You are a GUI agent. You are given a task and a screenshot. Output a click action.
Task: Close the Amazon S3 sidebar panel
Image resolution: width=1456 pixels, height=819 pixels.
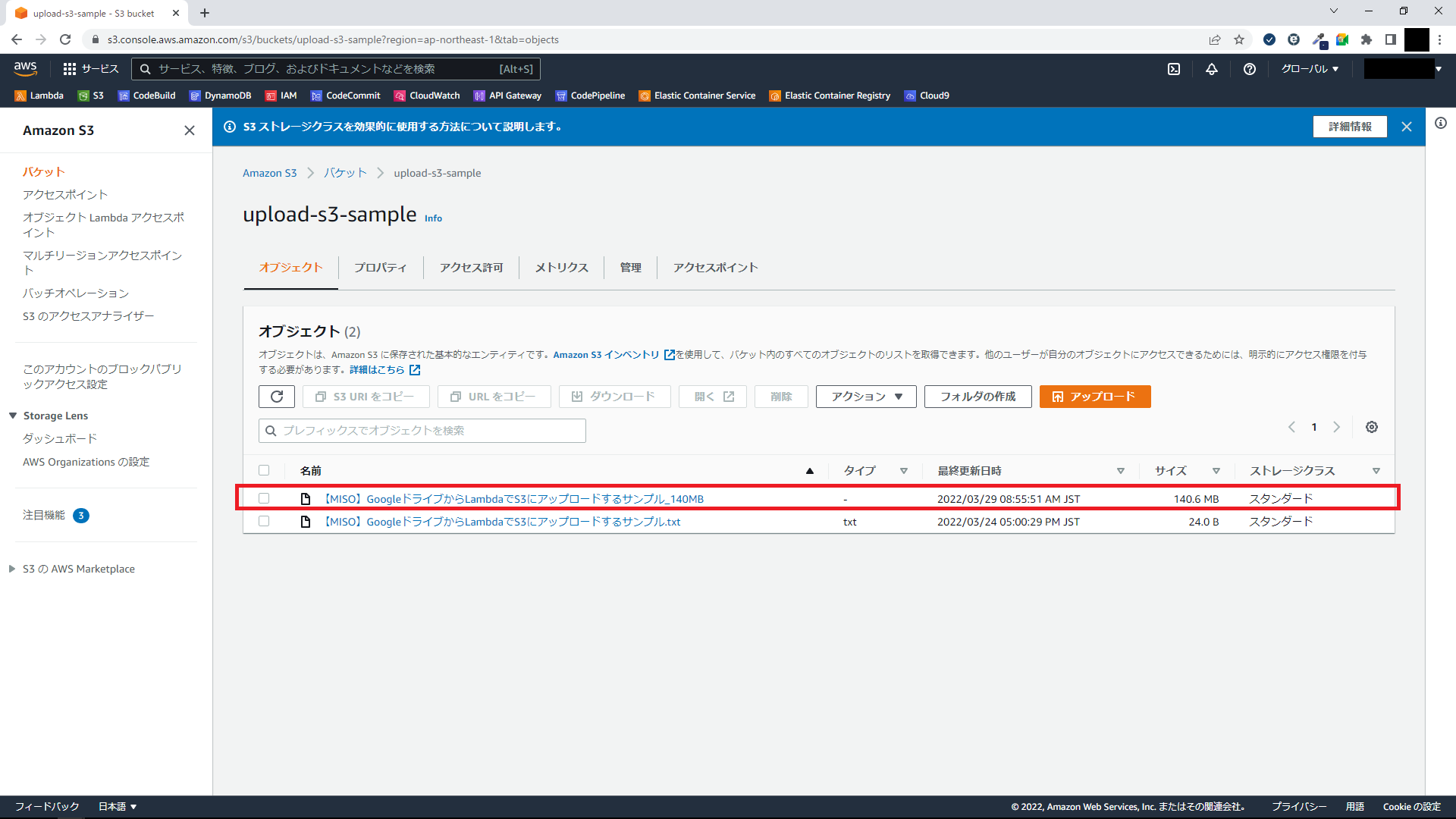pos(190,130)
